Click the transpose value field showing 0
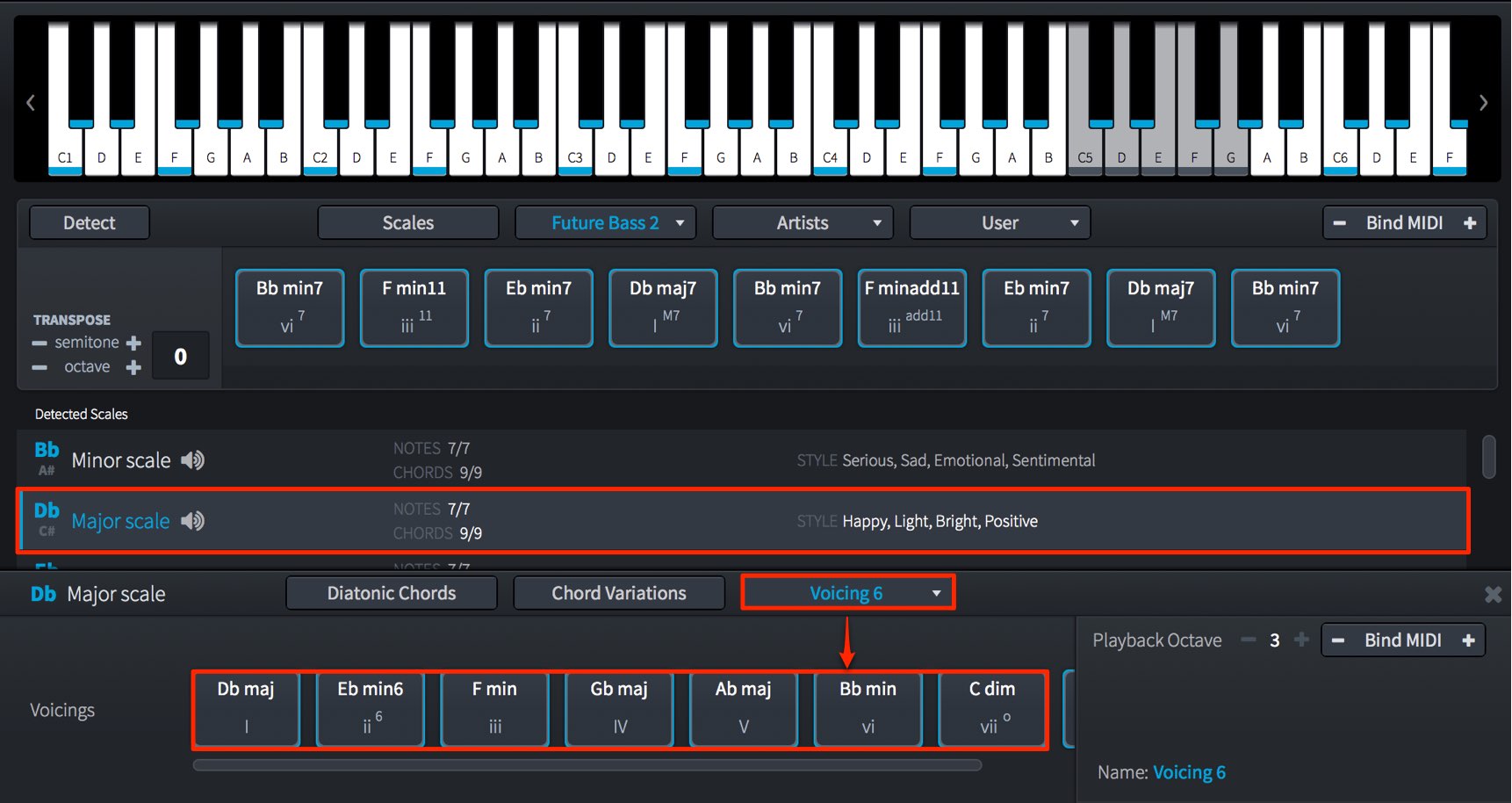Image resolution: width=1512 pixels, height=803 pixels. tap(180, 356)
